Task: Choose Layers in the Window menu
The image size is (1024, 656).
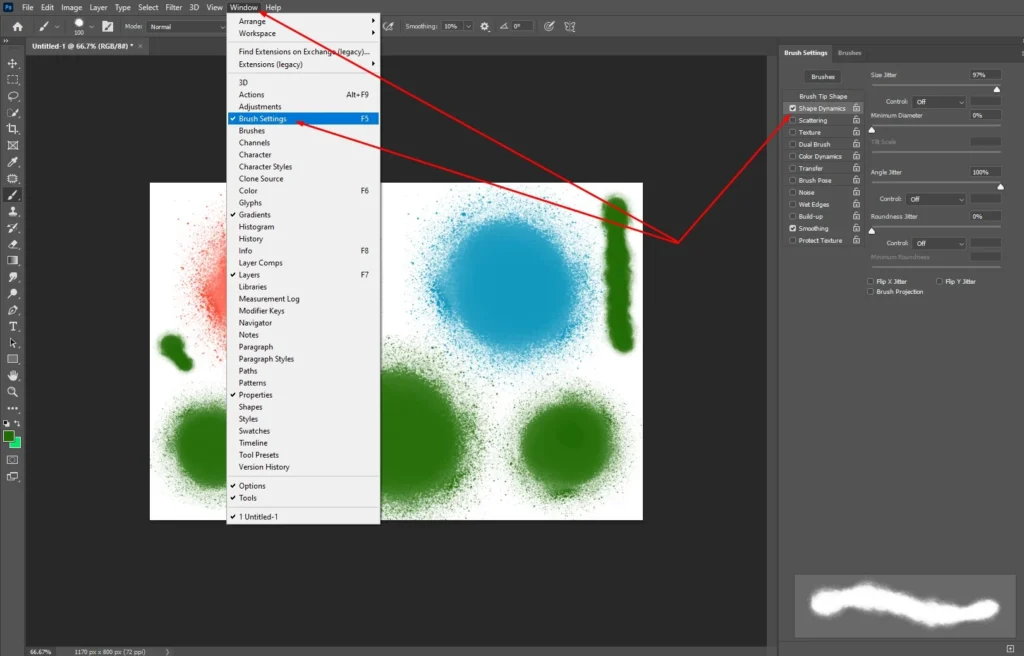Action: coord(303,274)
